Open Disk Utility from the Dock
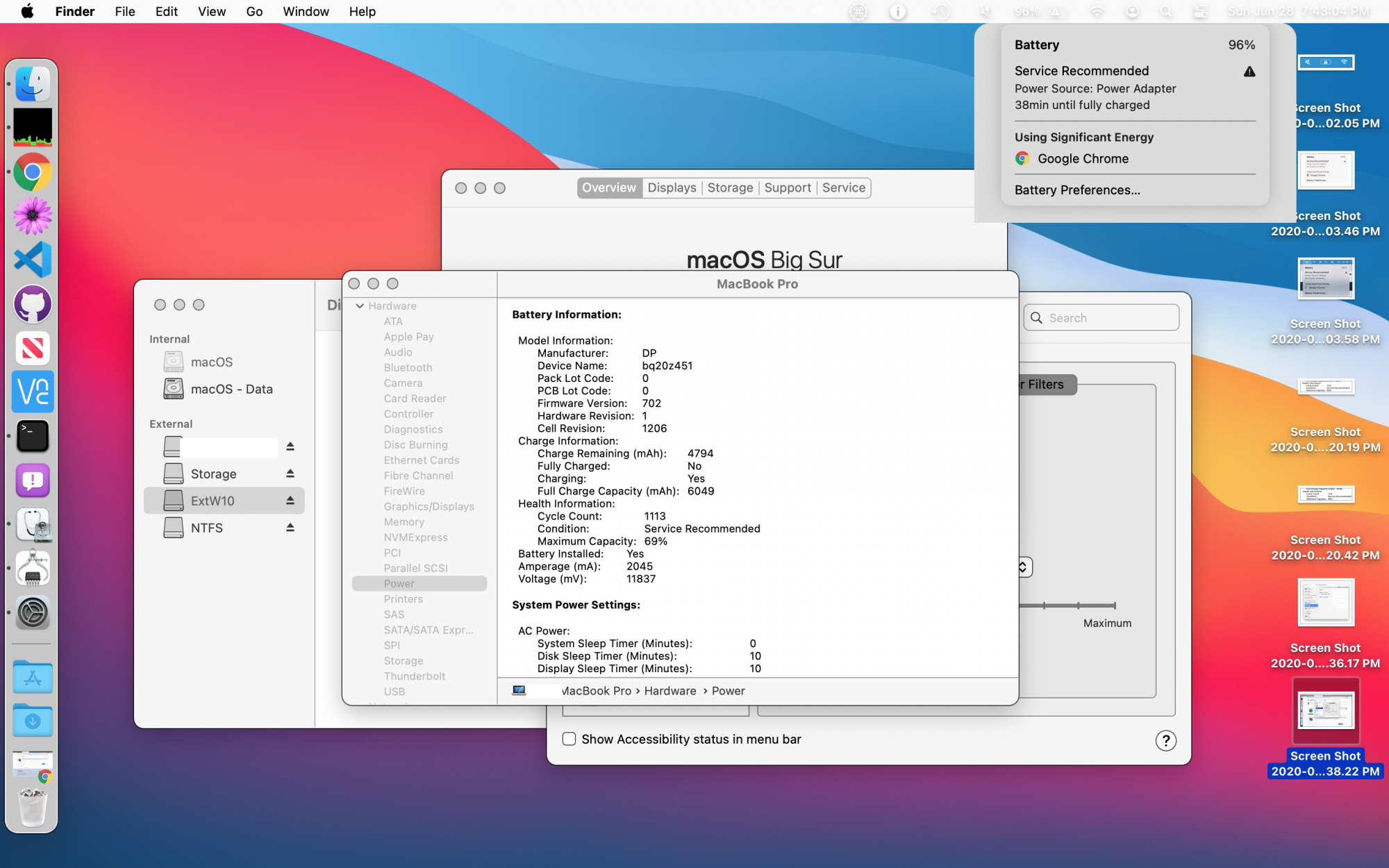Viewport: 1389px width, 868px height. click(33, 524)
